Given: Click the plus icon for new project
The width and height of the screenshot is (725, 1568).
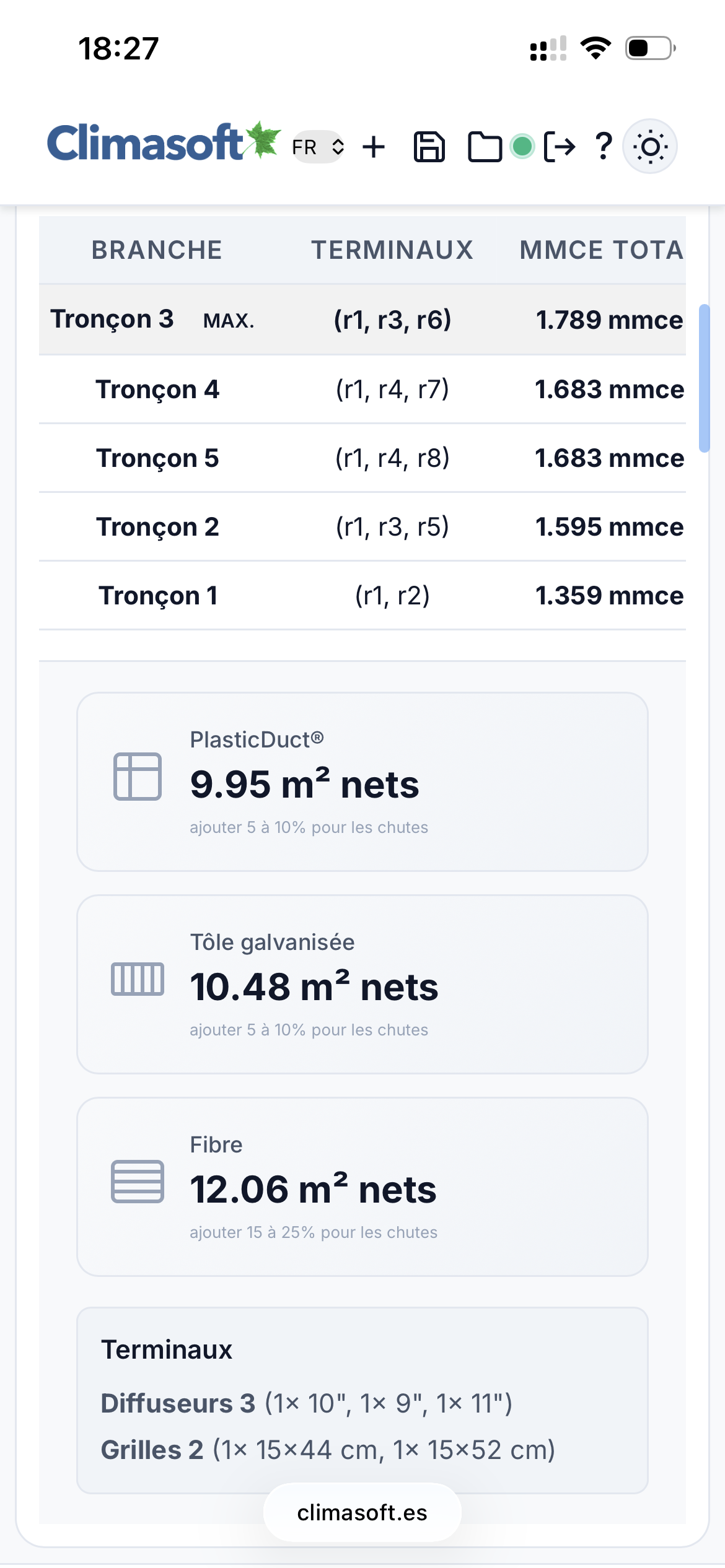Looking at the screenshot, I should click(x=374, y=147).
